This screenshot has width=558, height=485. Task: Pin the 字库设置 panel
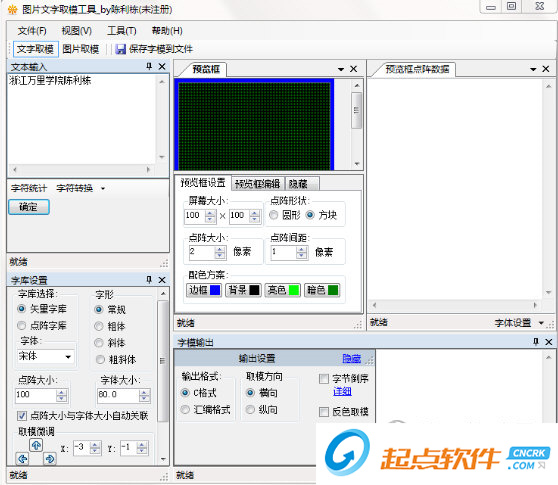(x=149, y=280)
